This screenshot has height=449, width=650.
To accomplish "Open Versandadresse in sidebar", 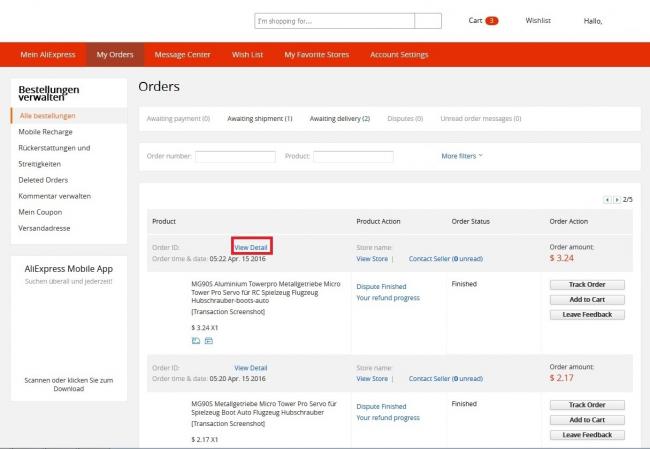I will tap(44, 228).
